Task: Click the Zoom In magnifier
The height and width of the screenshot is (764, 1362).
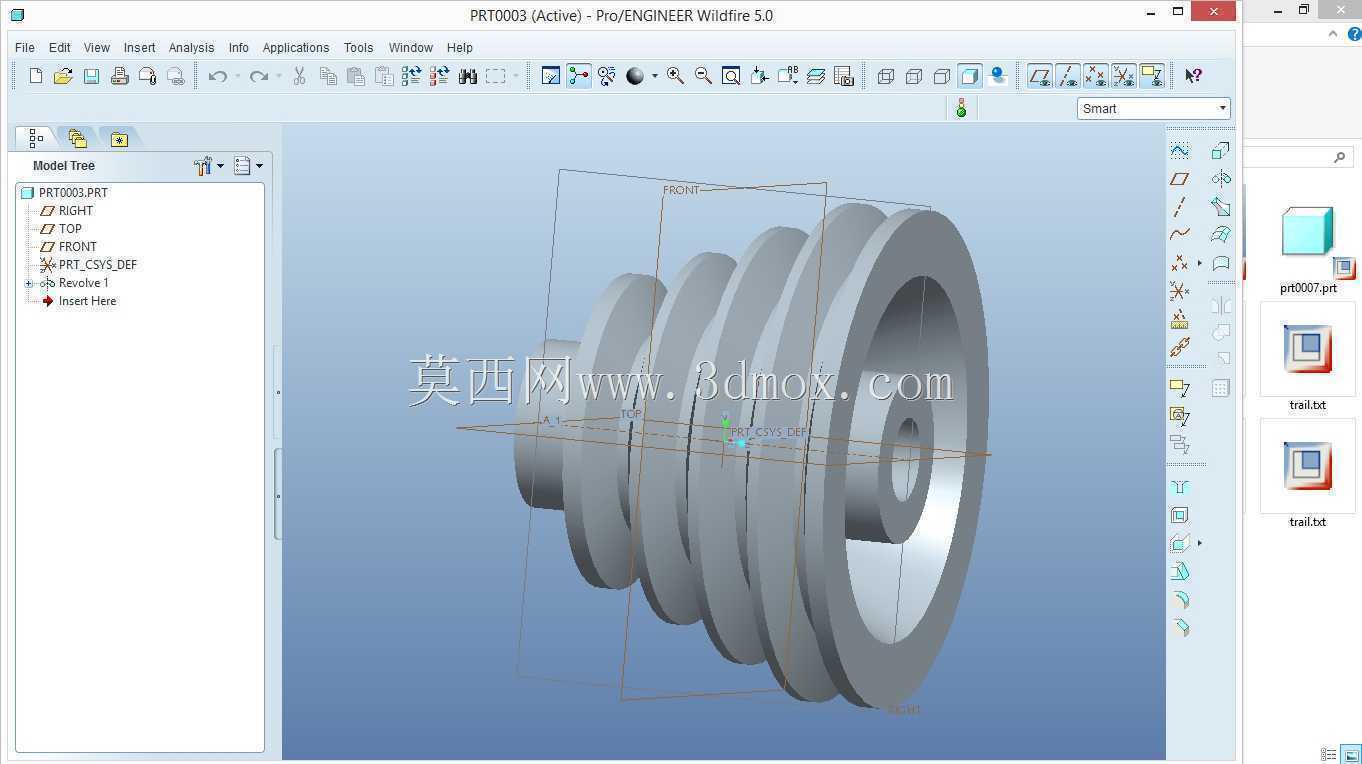Action: 675,76
